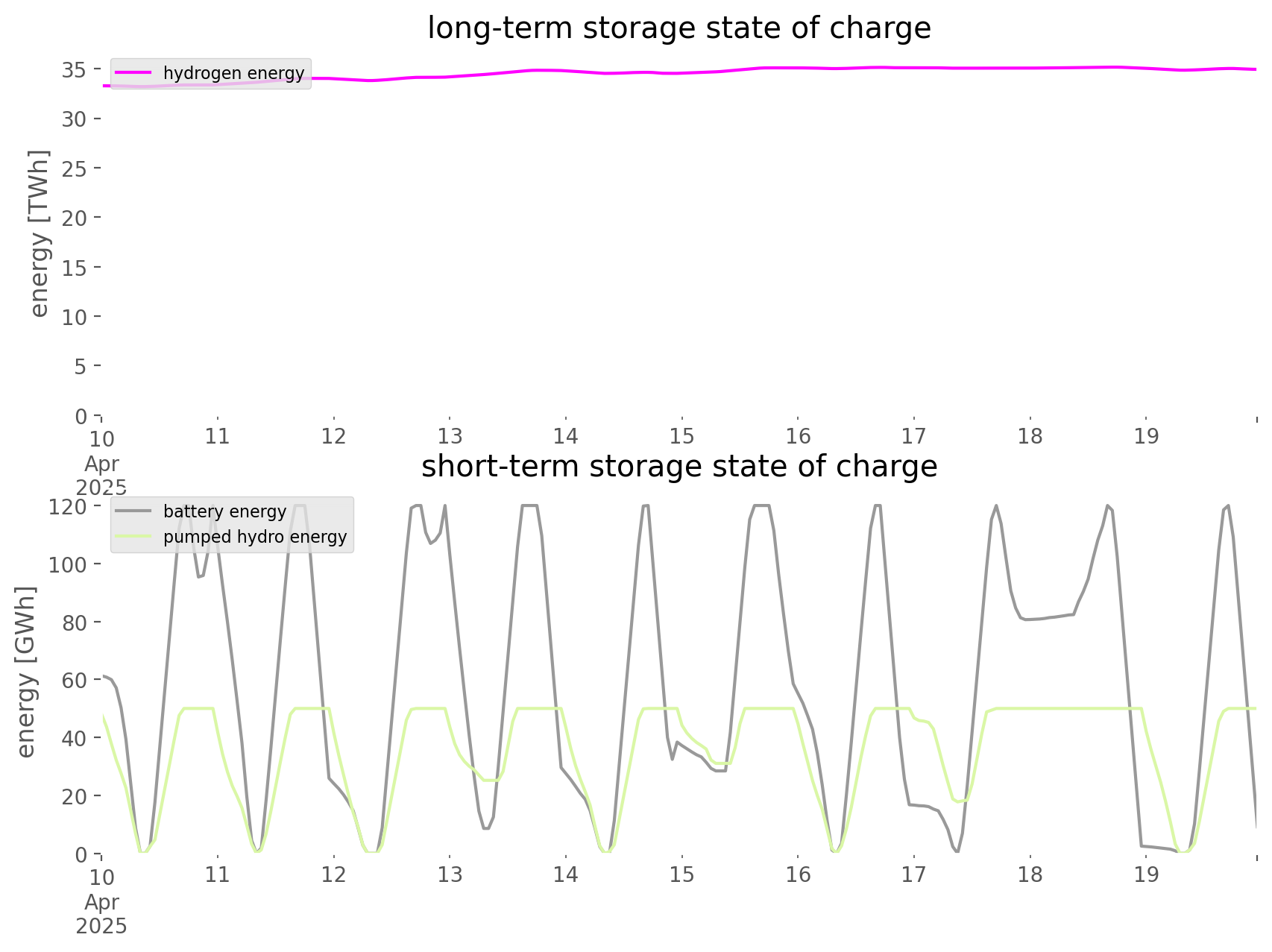Click the 10 tick label on top chart y-axis
This screenshot has height=952, width=1272.
click(x=75, y=317)
